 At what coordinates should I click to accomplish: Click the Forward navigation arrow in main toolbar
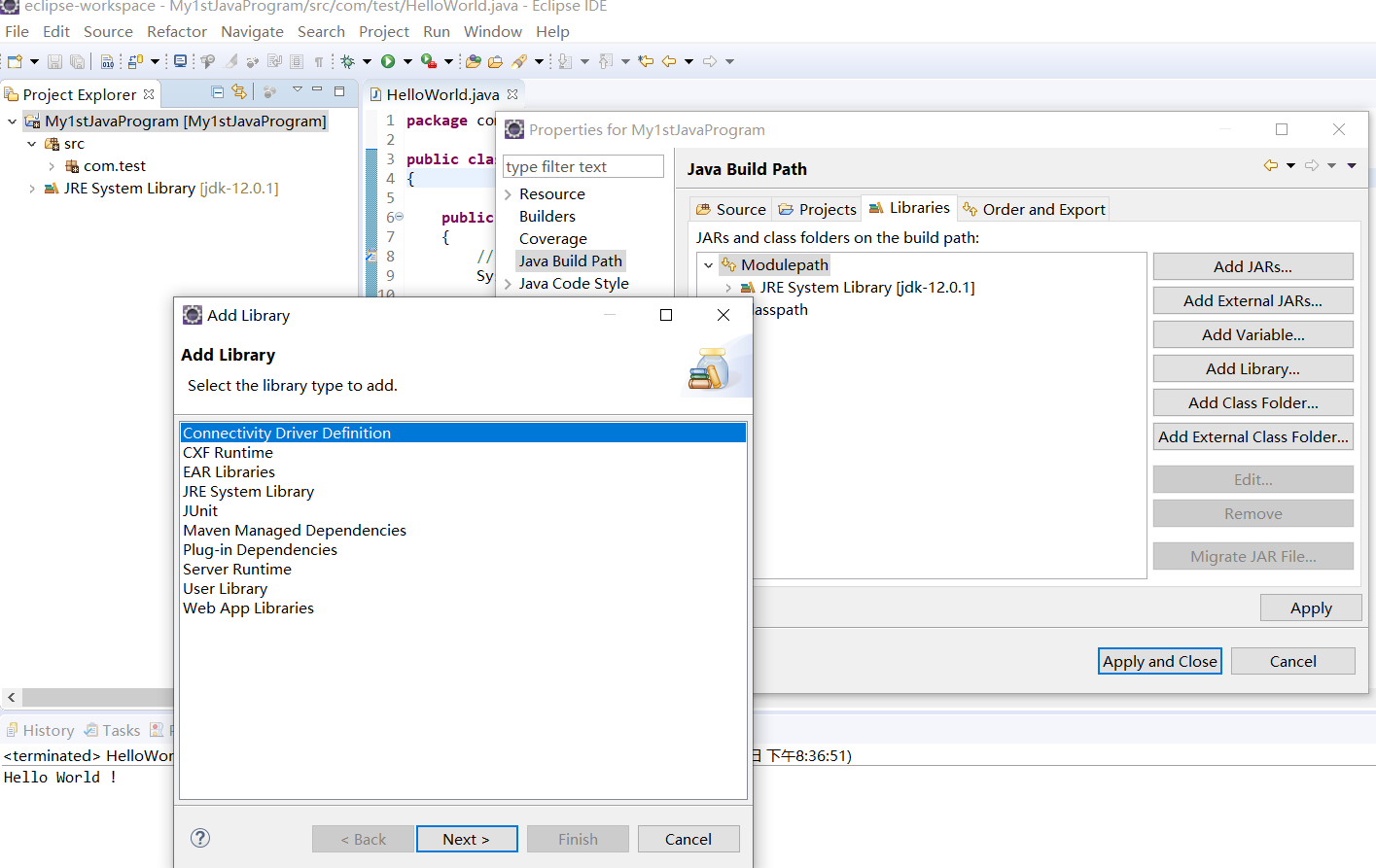[x=710, y=61]
